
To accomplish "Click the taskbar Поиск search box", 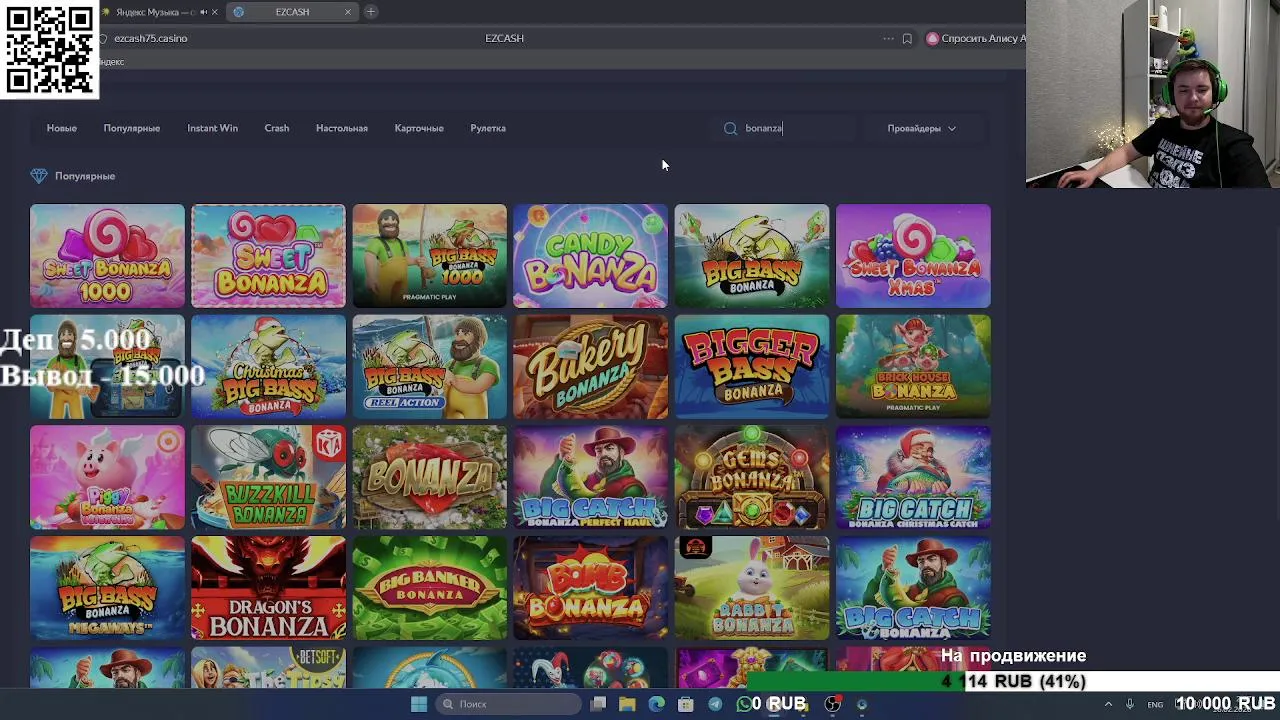I will click(507, 704).
